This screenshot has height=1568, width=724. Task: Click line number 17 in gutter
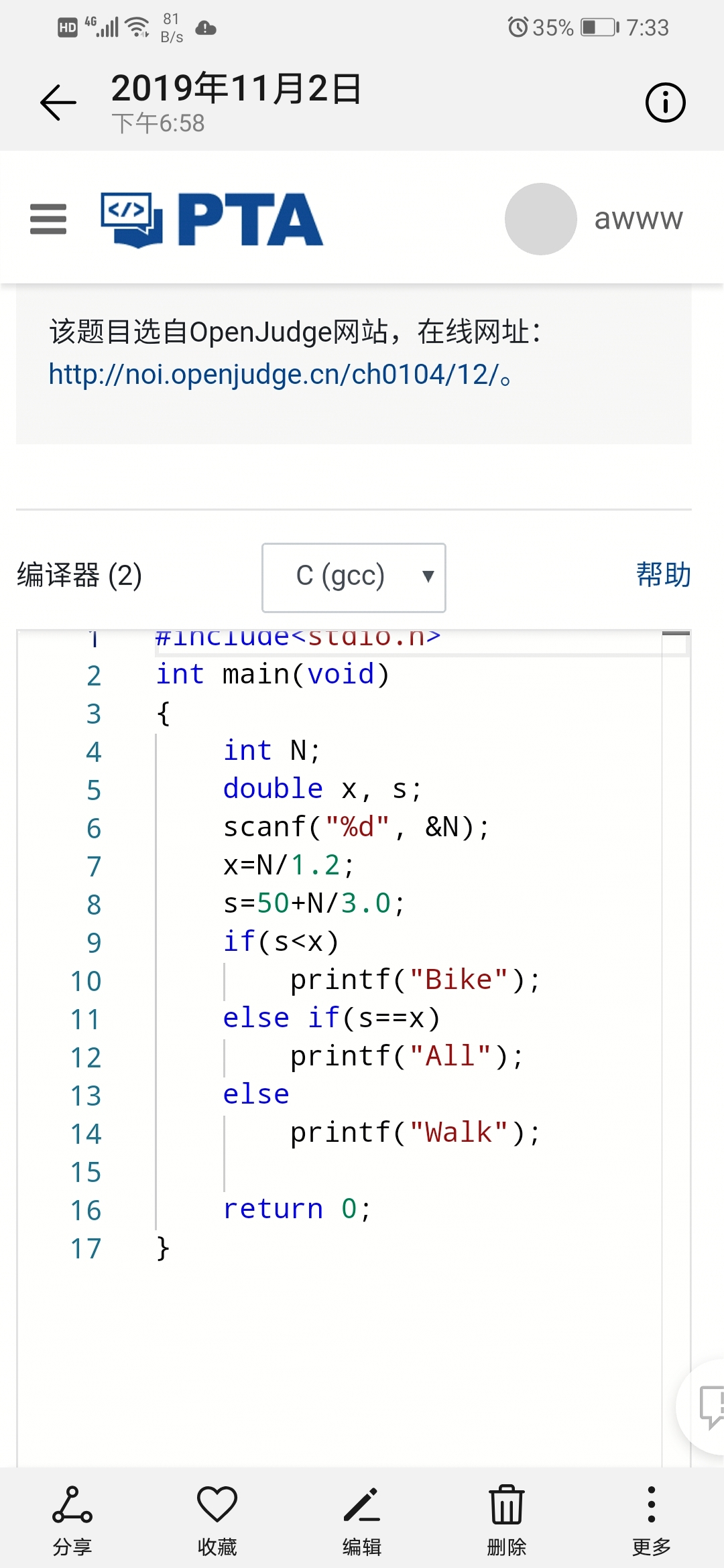pyautogui.click(x=86, y=1248)
